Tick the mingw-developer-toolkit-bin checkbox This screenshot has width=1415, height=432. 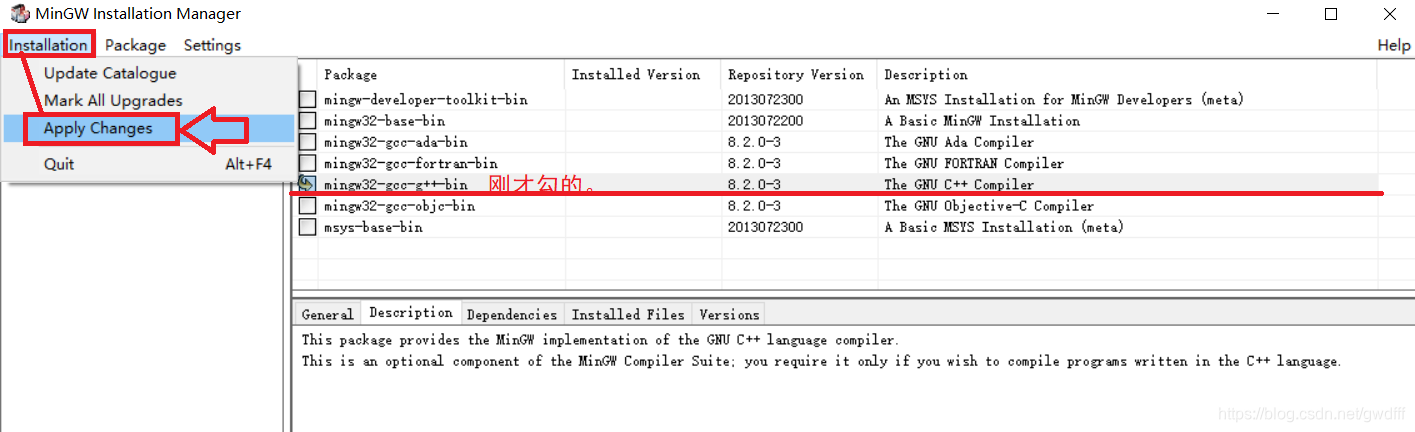coord(308,100)
